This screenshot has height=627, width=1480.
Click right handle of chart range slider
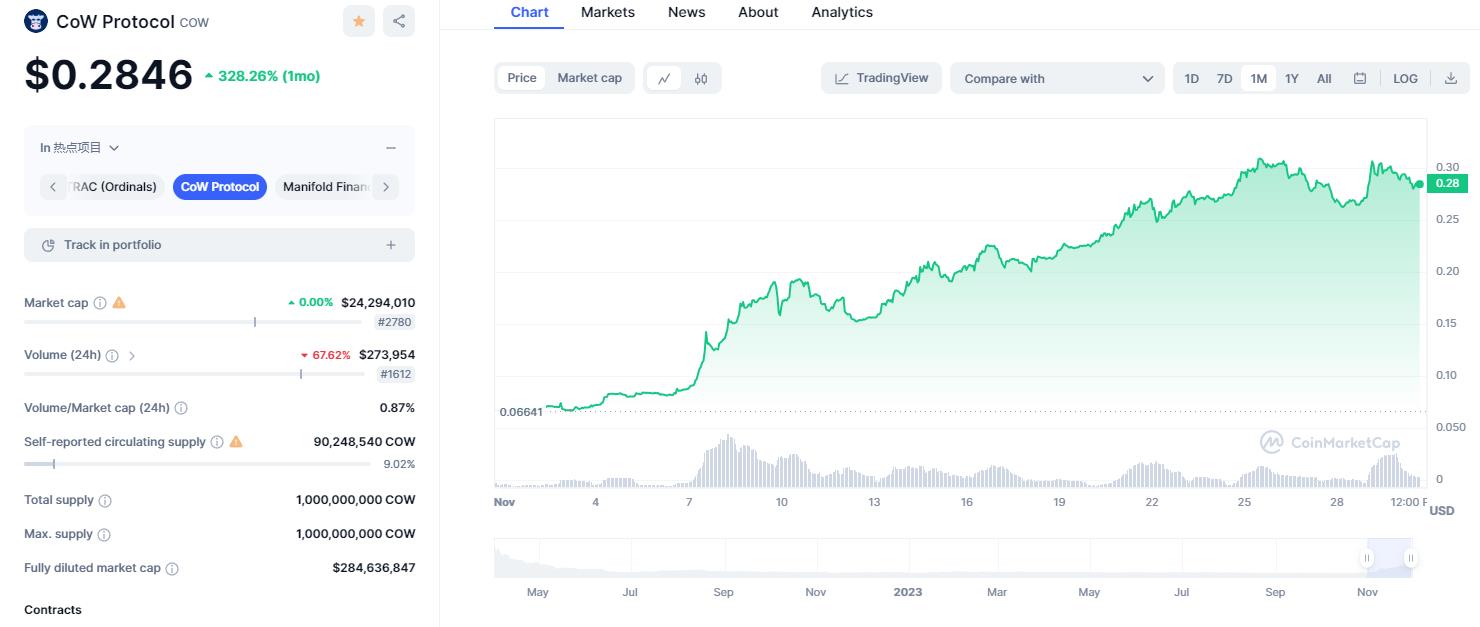[x=1410, y=558]
